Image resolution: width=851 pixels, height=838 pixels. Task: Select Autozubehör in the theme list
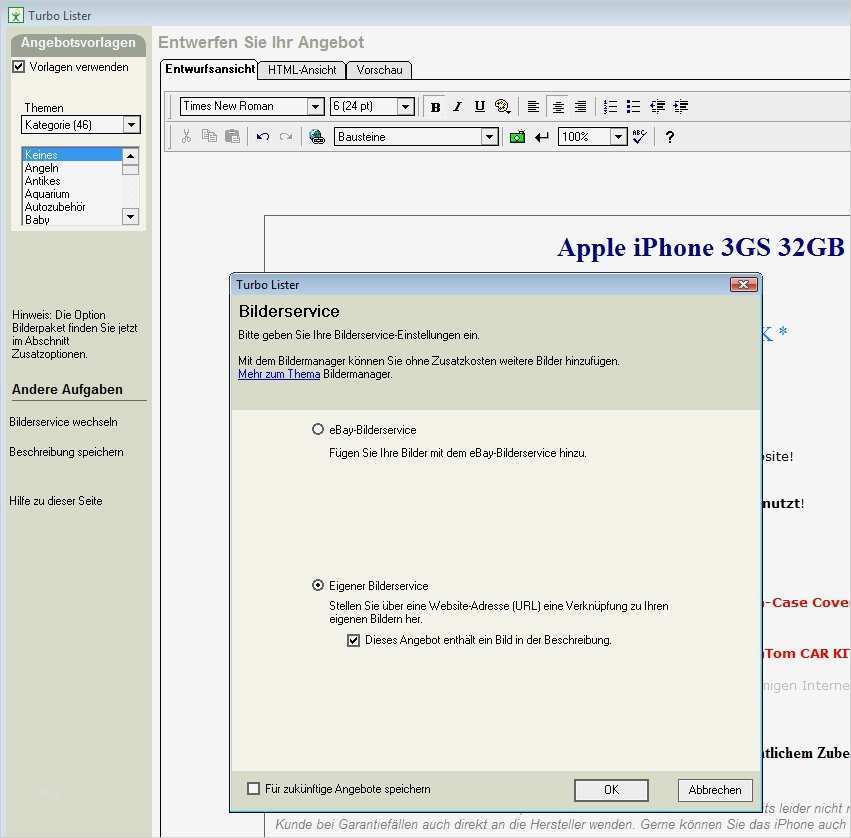(72, 207)
